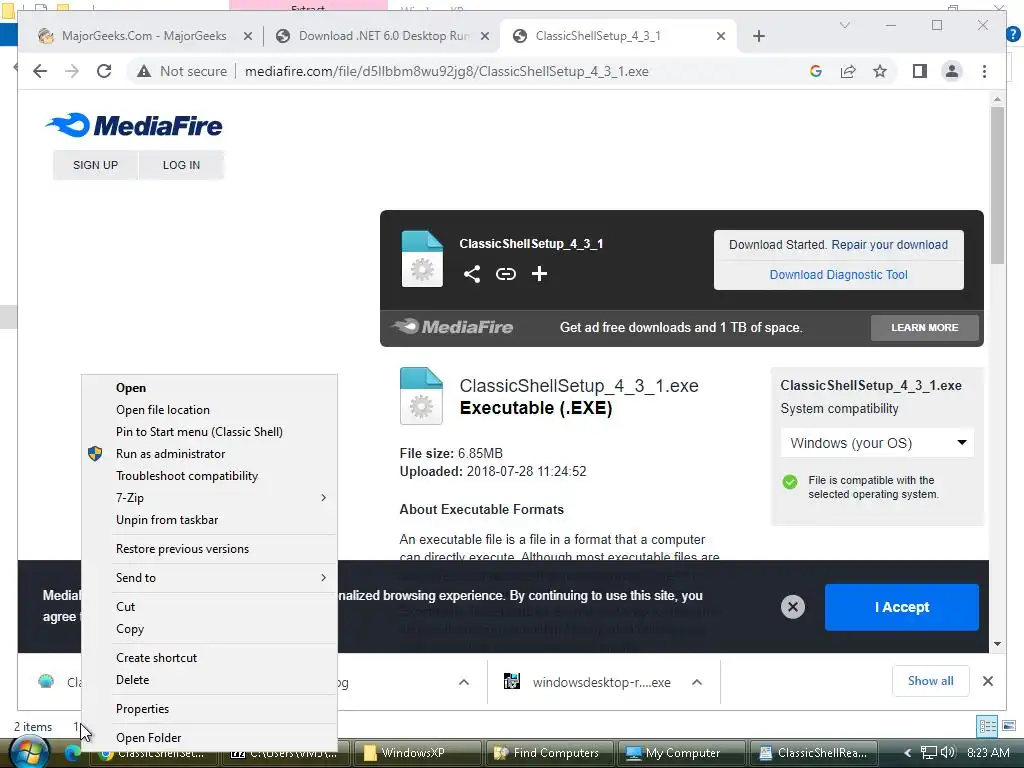Click the network icon in system tray

point(929,753)
